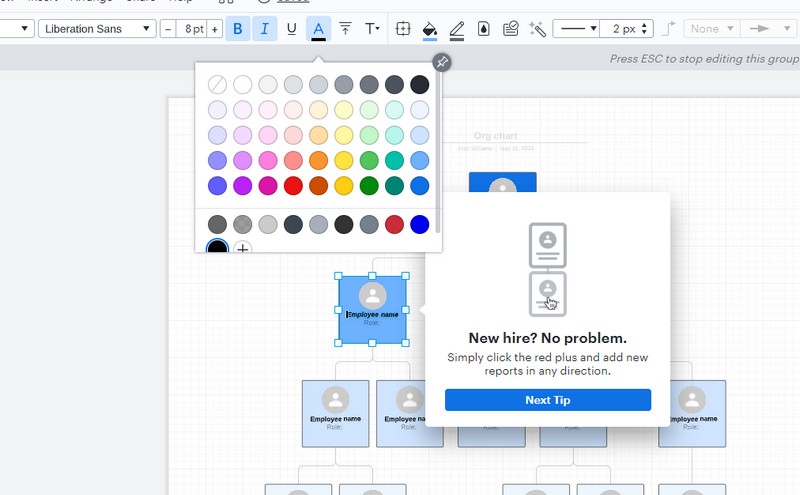Toggle bold text formatting
This screenshot has height=495, width=800.
tap(238, 29)
